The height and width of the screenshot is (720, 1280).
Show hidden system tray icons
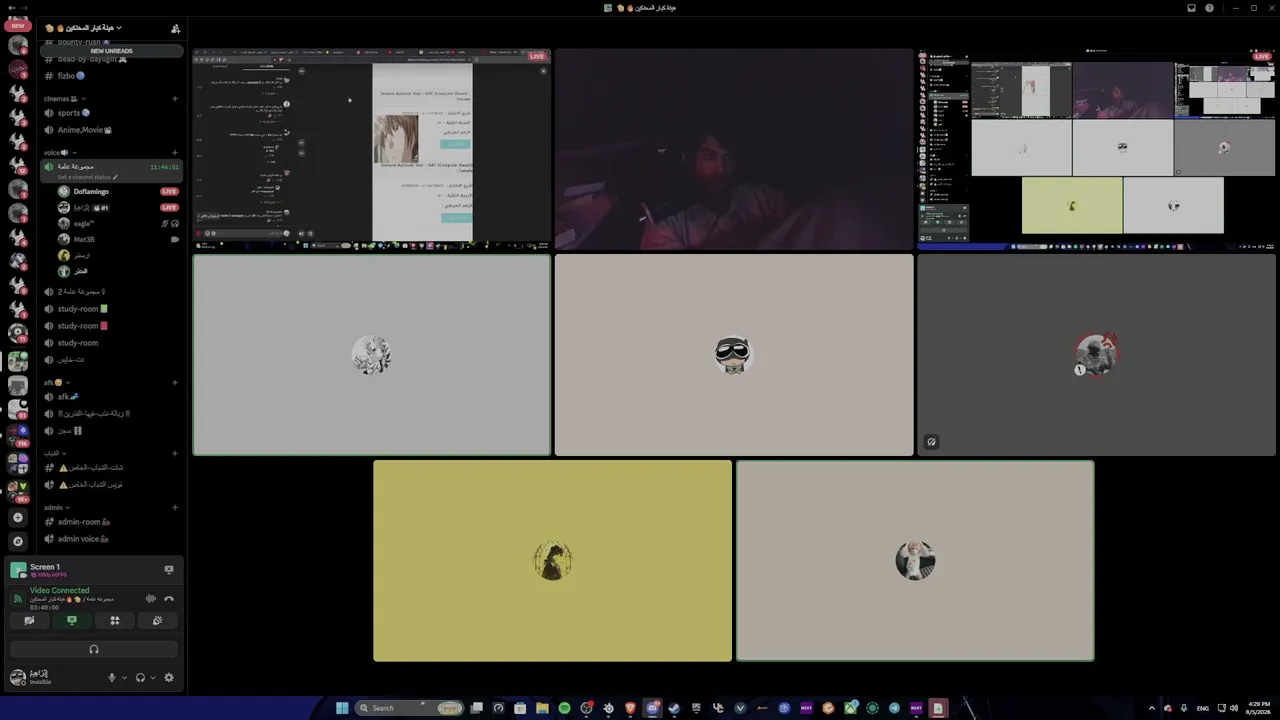tap(1151, 708)
